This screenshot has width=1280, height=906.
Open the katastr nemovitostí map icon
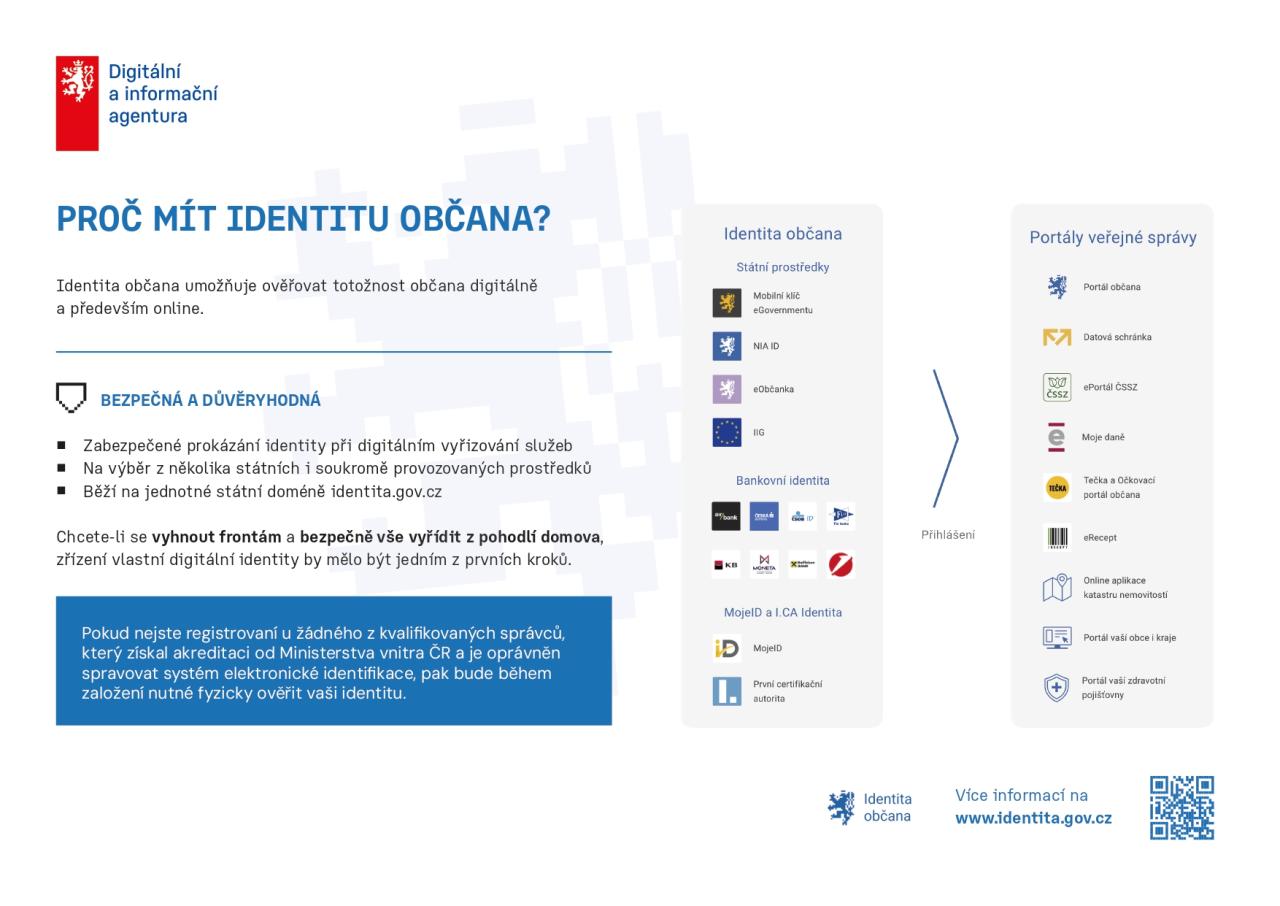click(1057, 587)
